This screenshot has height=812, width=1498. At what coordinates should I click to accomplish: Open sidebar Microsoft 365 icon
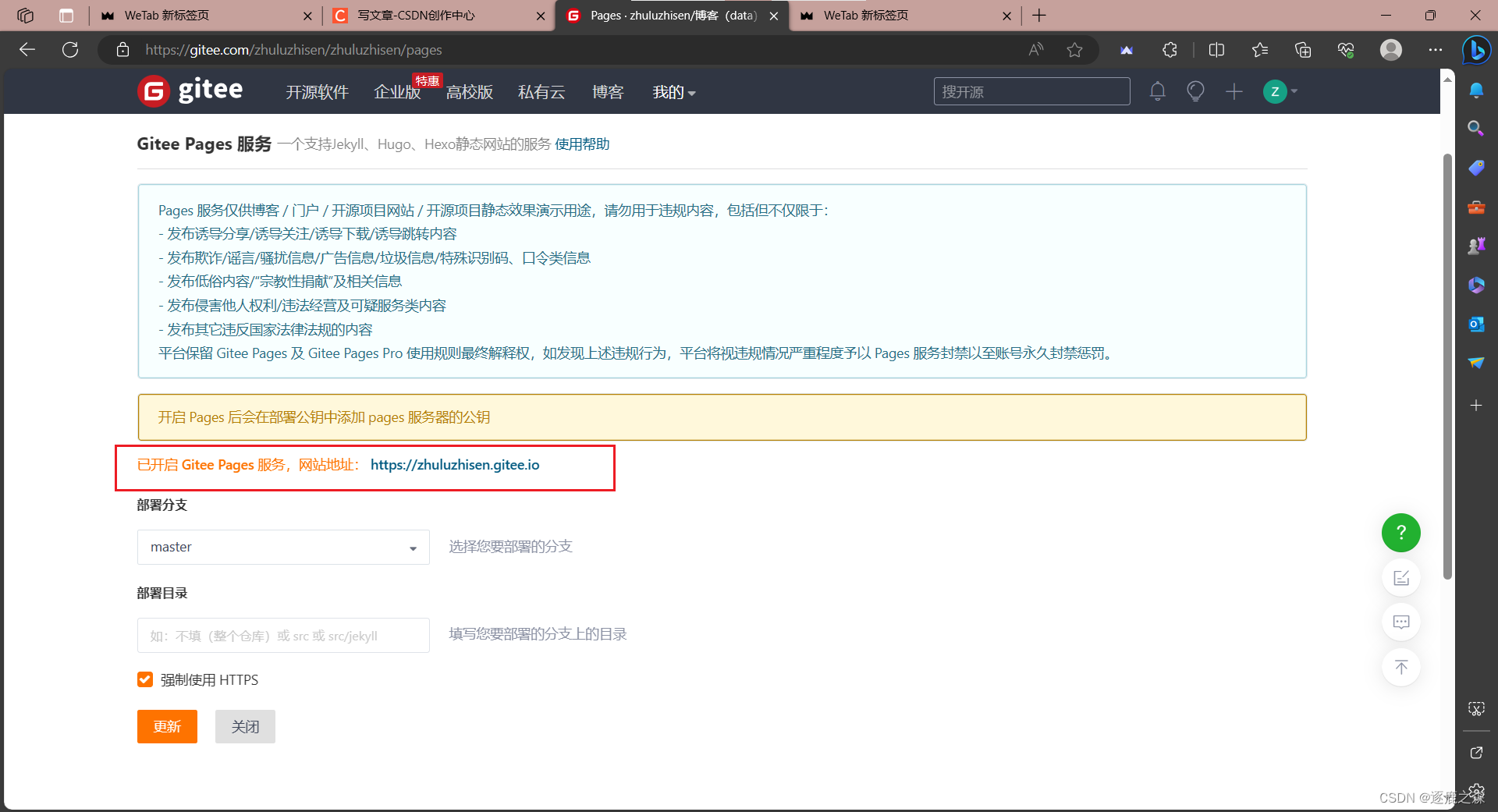pyautogui.click(x=1475, y=285)
